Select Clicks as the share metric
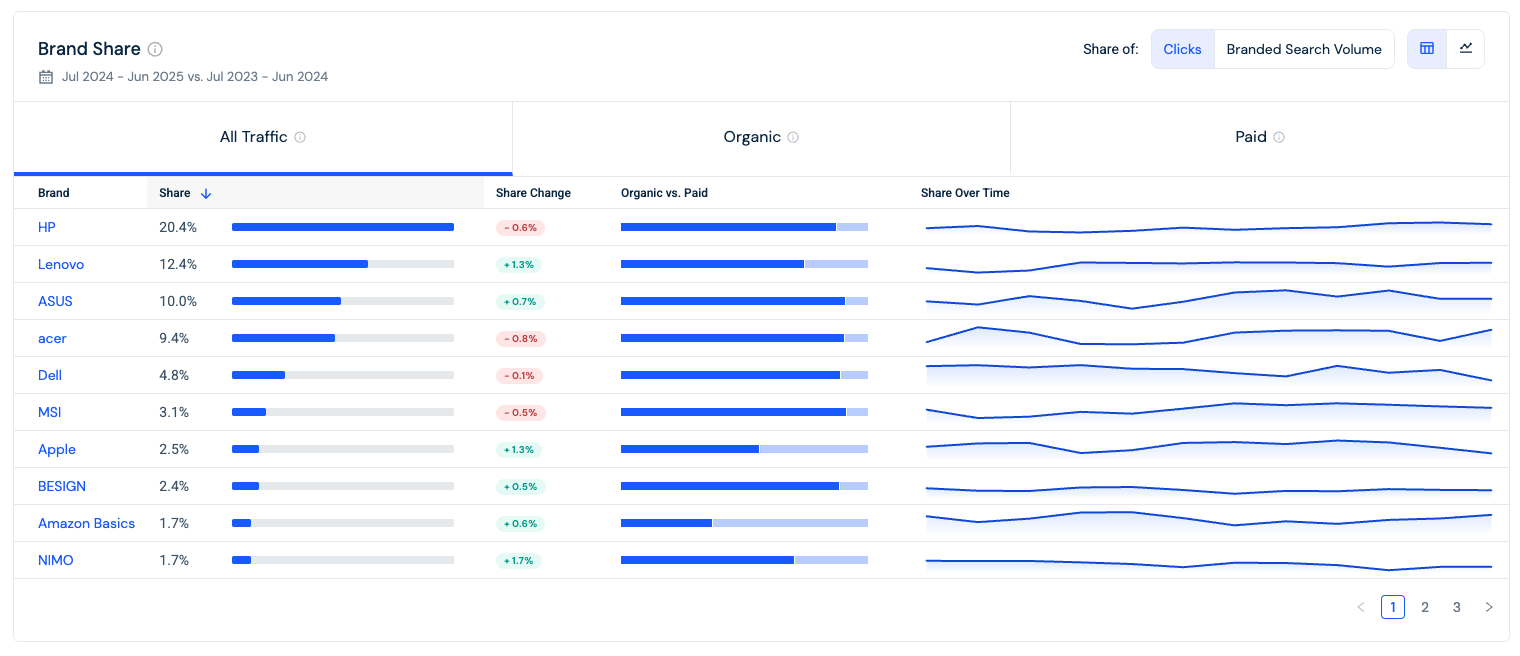Viewport: 1520px width, 656px height. (1183, 49)
